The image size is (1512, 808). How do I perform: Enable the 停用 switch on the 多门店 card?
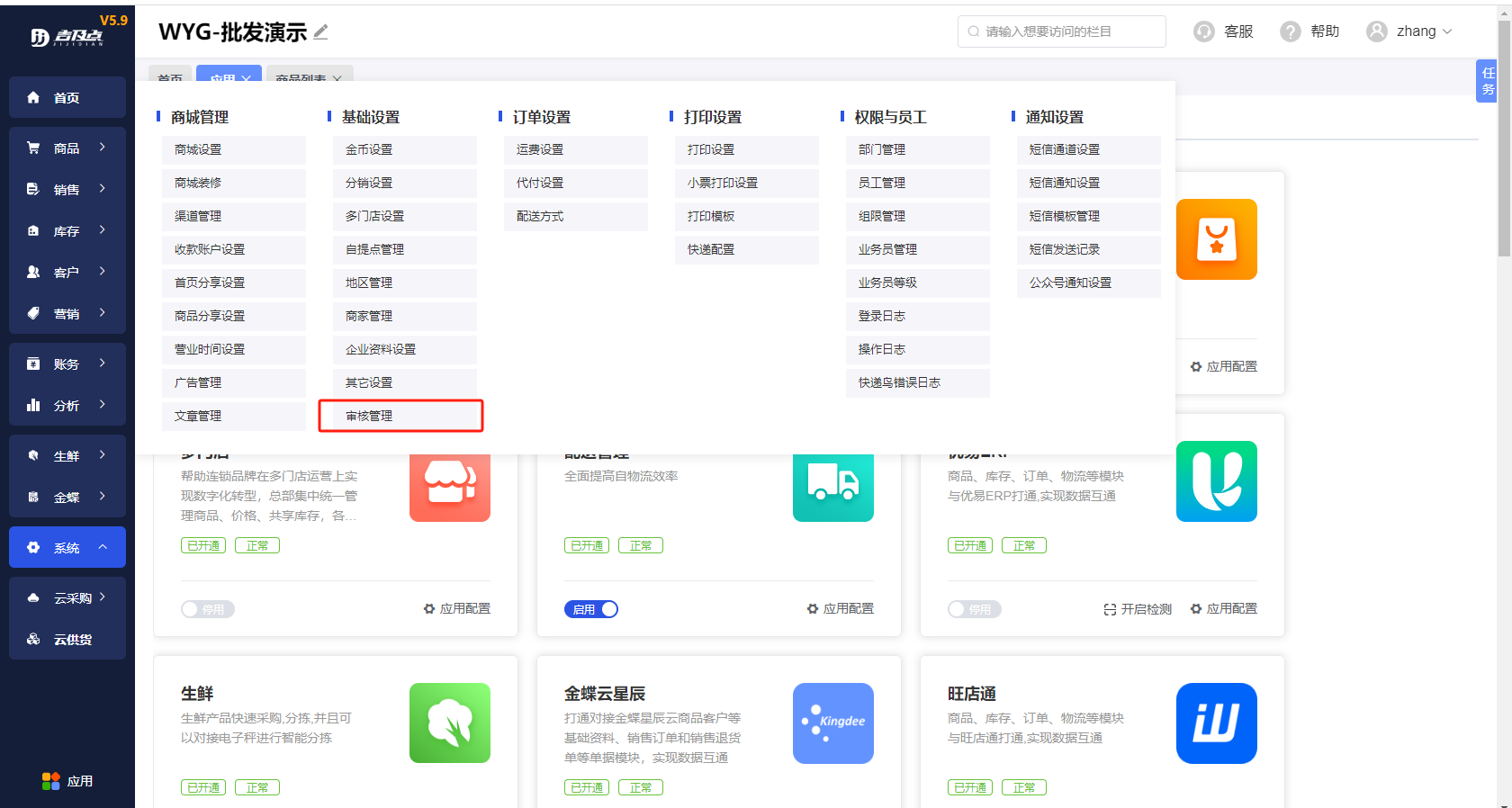click(x=208, y=609)
